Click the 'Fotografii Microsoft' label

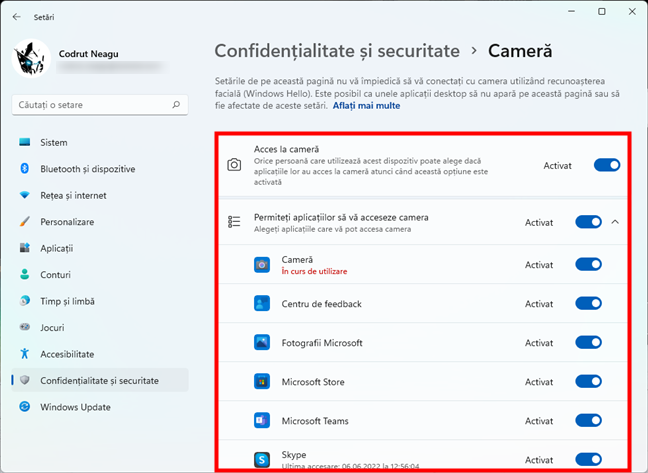322,343
